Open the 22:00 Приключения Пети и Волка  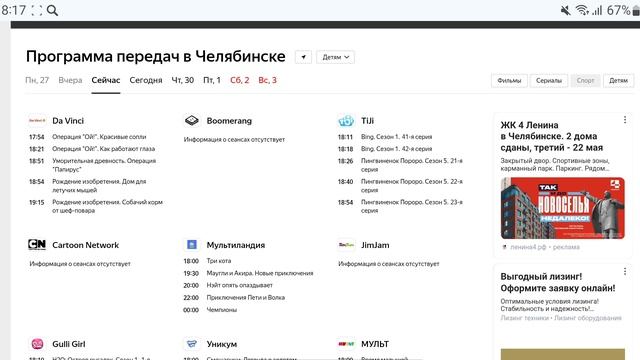[234, 298]
